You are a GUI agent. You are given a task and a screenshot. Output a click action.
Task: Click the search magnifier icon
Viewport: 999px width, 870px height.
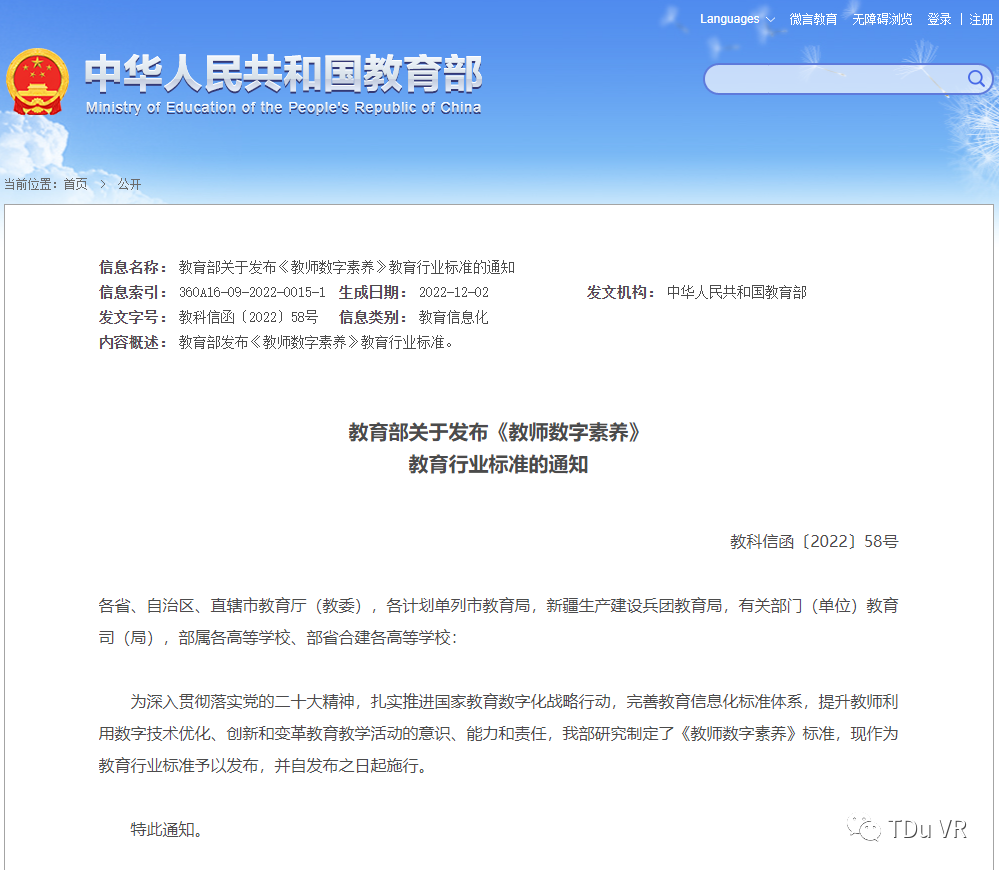[x=975, y=78]
